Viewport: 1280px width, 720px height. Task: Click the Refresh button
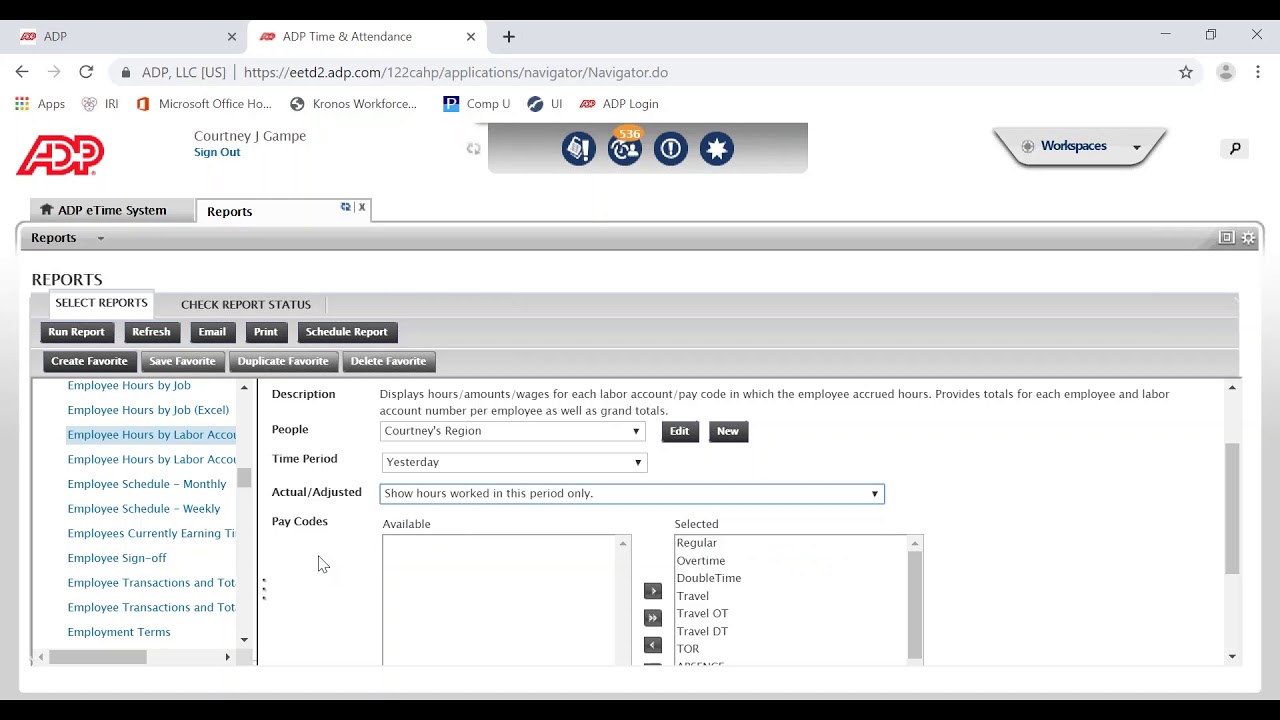click(x=151, y=332)
